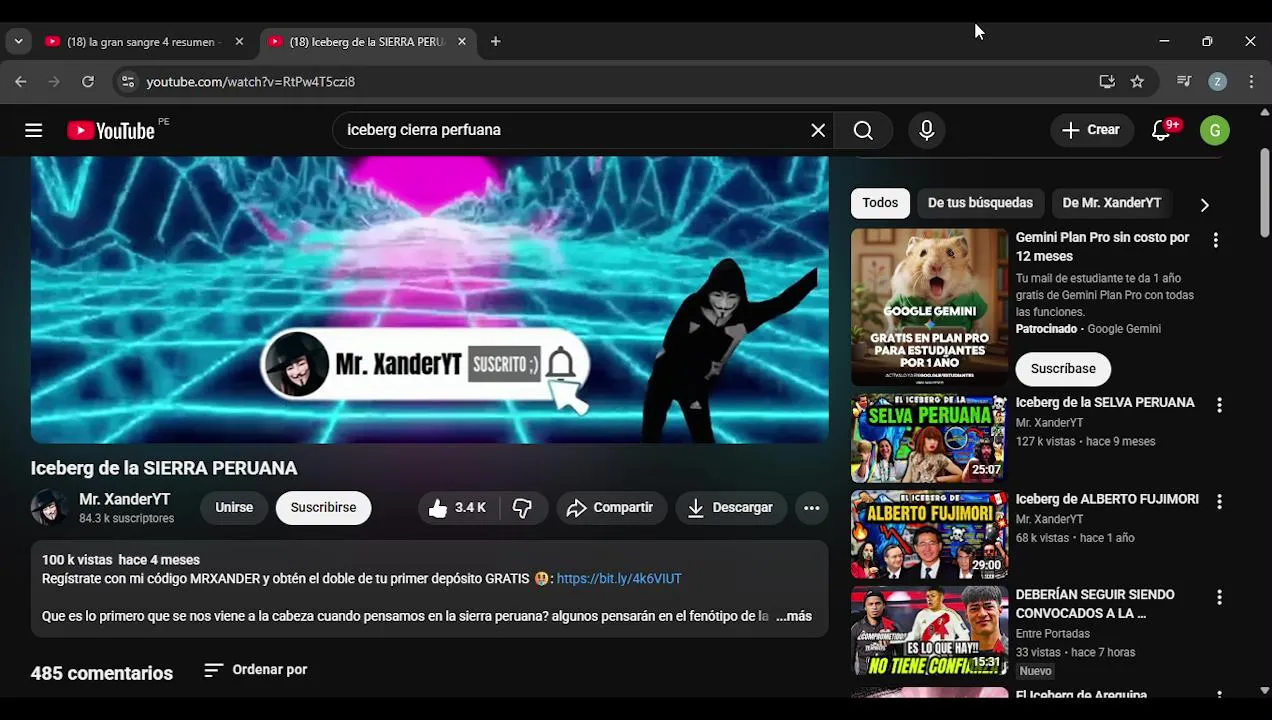View site information icon in address bar
1272x720 pixels.
click(127, 82)
